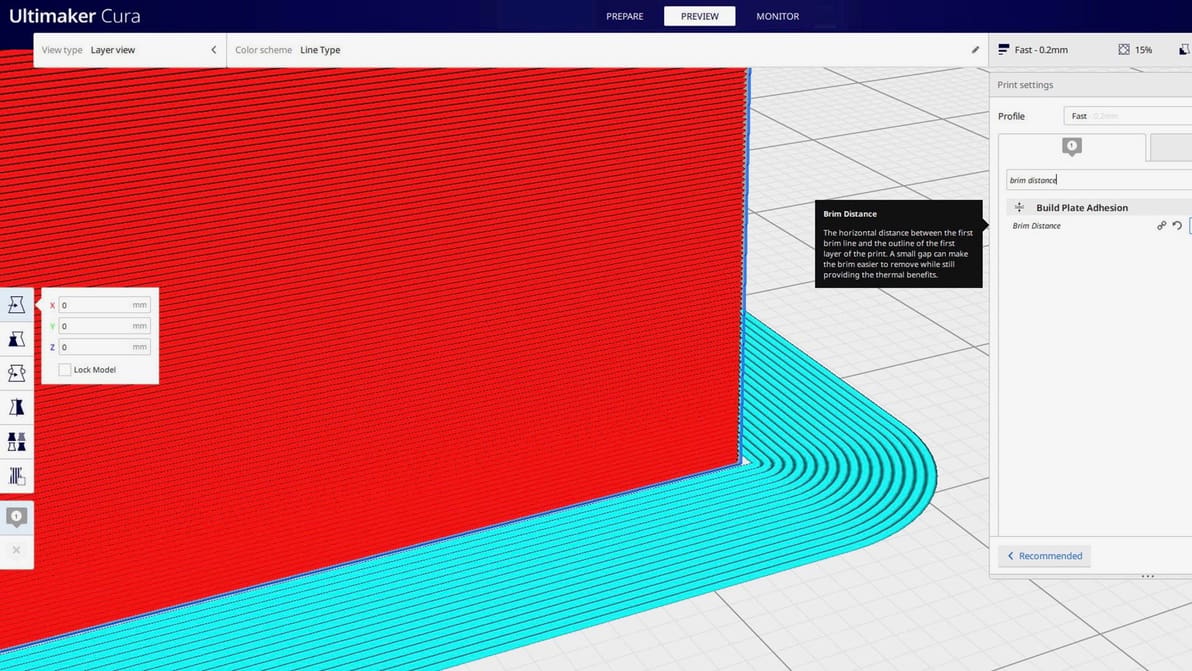This screenshot has width=1192, height=671.
Task: Click the Brim Distance setting label
Action: click(1036, 226)
